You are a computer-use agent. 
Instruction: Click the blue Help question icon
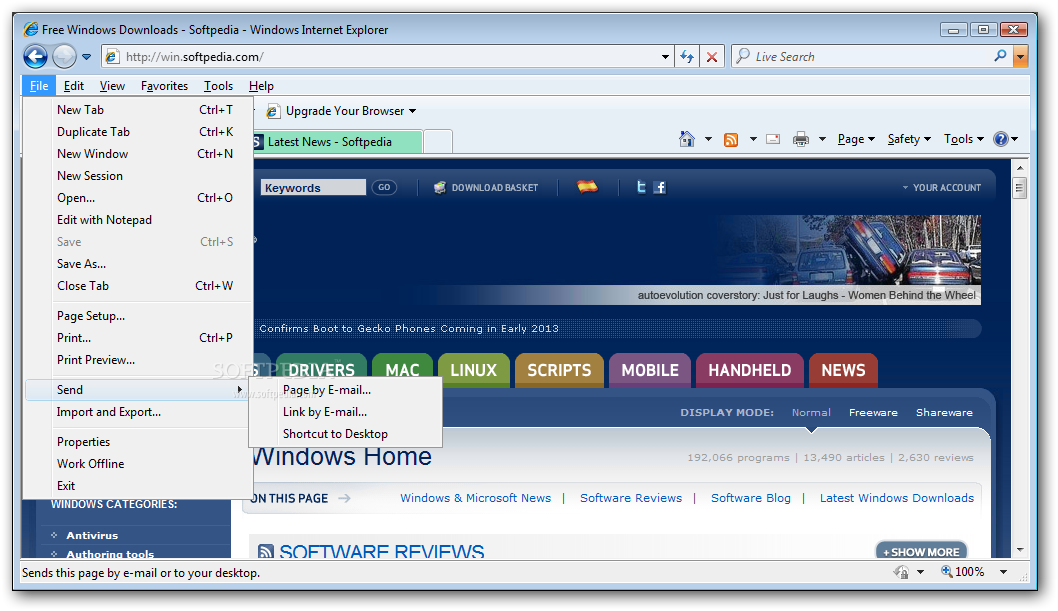pos(1001,139)
